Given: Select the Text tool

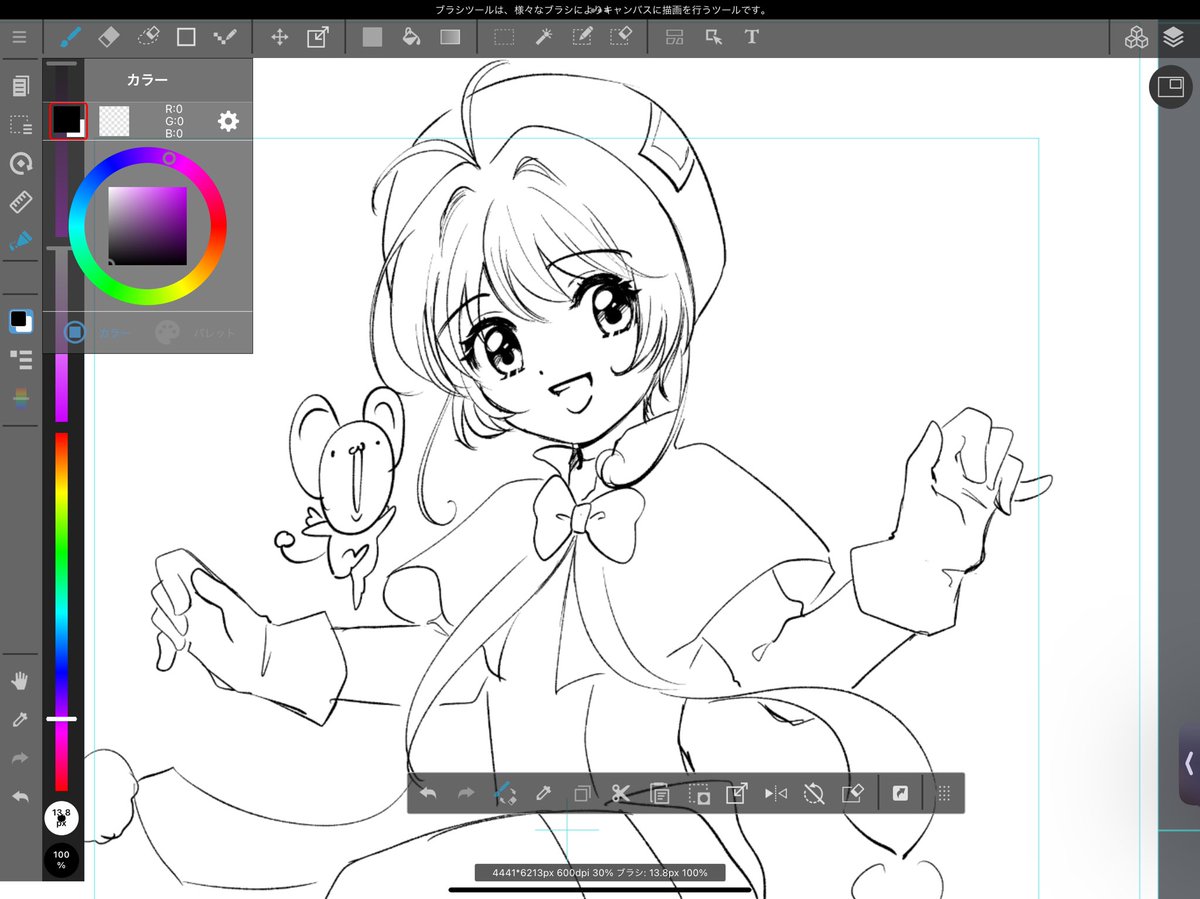Looking at the screenshot, I should point(752,37).
